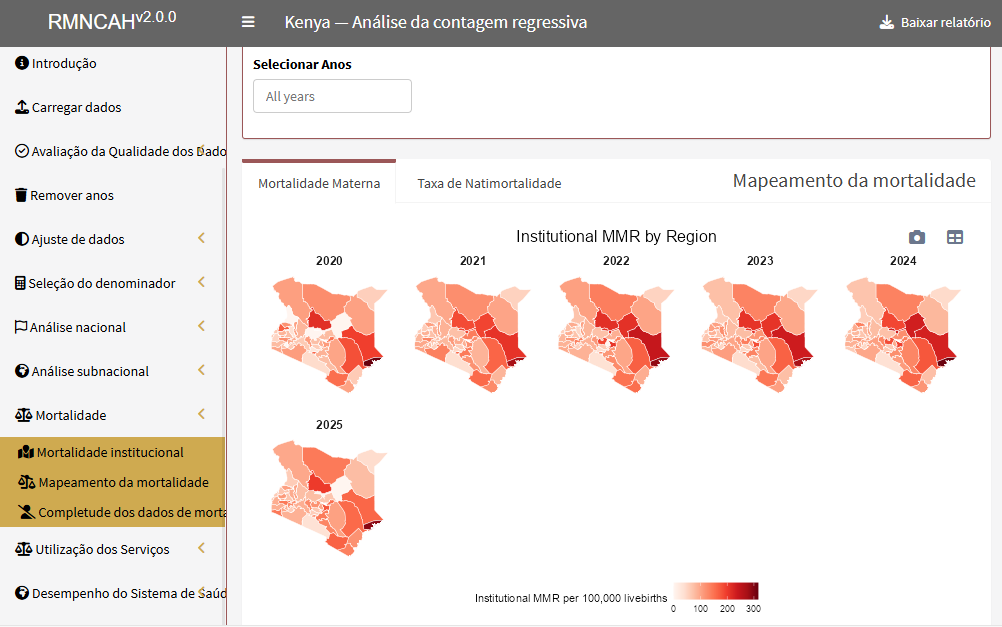Click the 2023 Kenya map
This screenshot has width=1002, height=627.
759,334
